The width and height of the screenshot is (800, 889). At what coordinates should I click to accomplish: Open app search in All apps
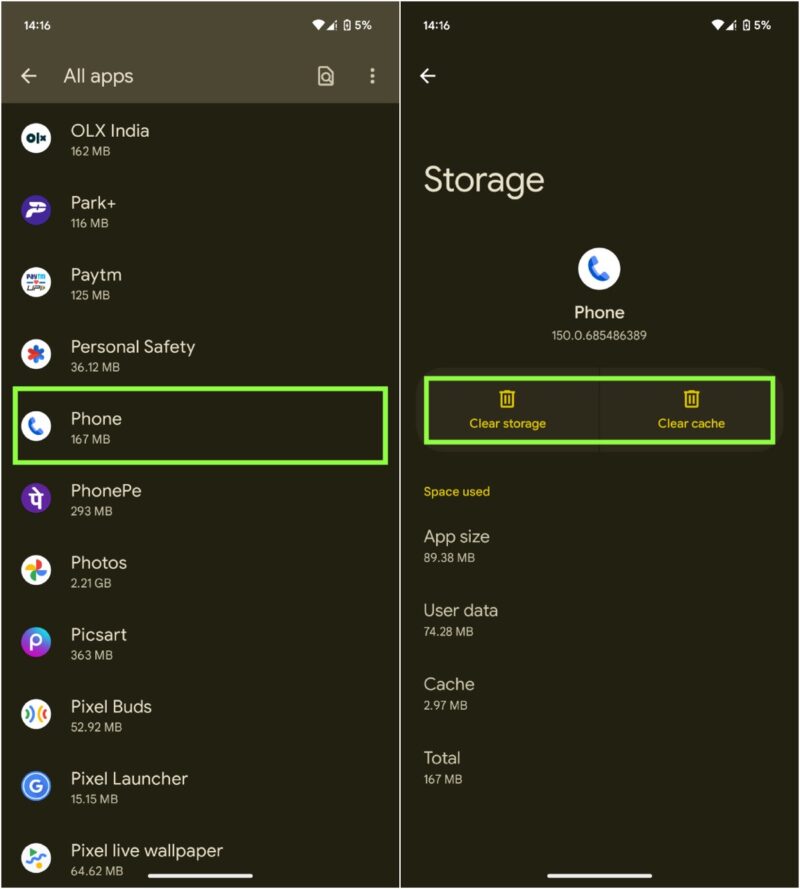pos(327,76)
